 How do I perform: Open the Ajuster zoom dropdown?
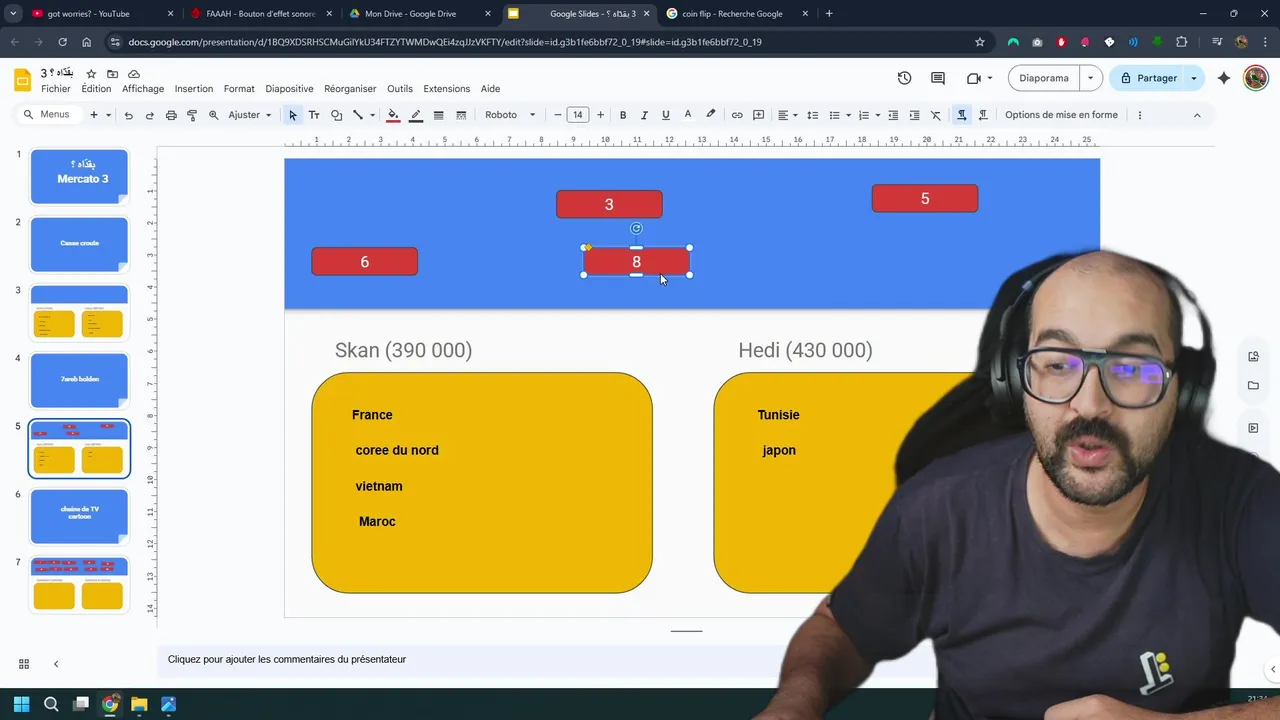pos(250,115)
